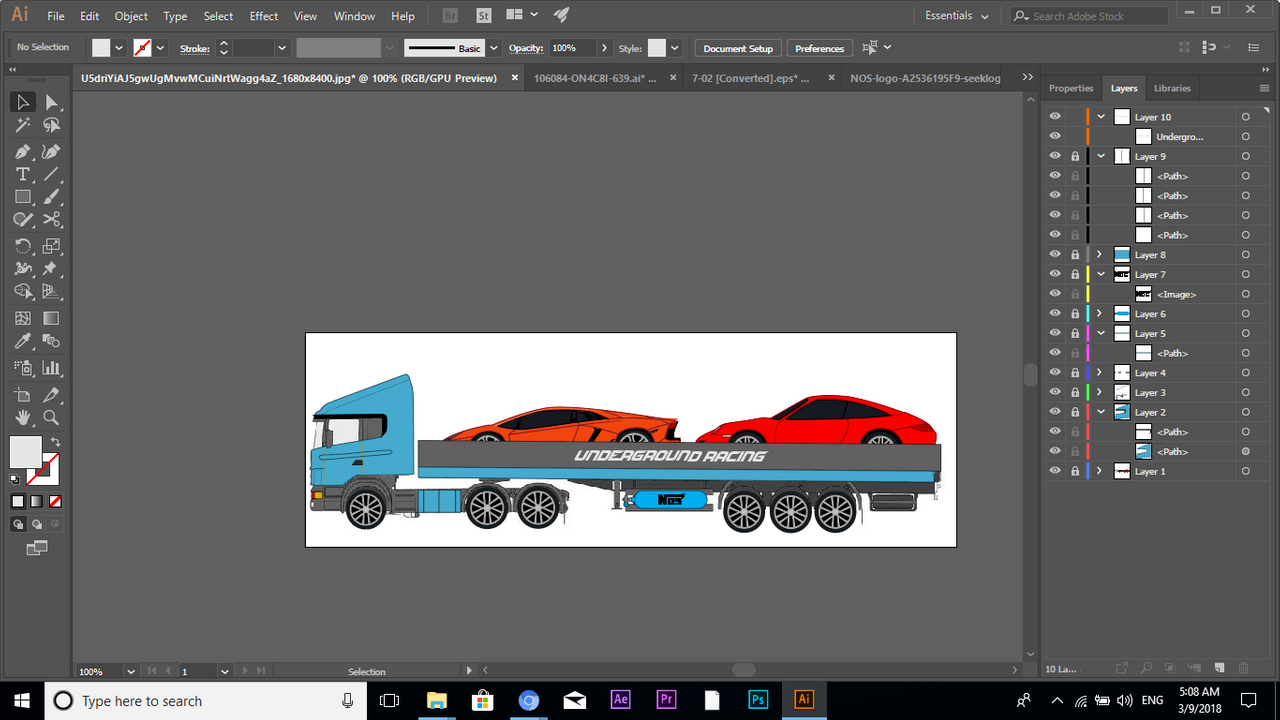Select the Scissors tool

[x=52, y=220]
